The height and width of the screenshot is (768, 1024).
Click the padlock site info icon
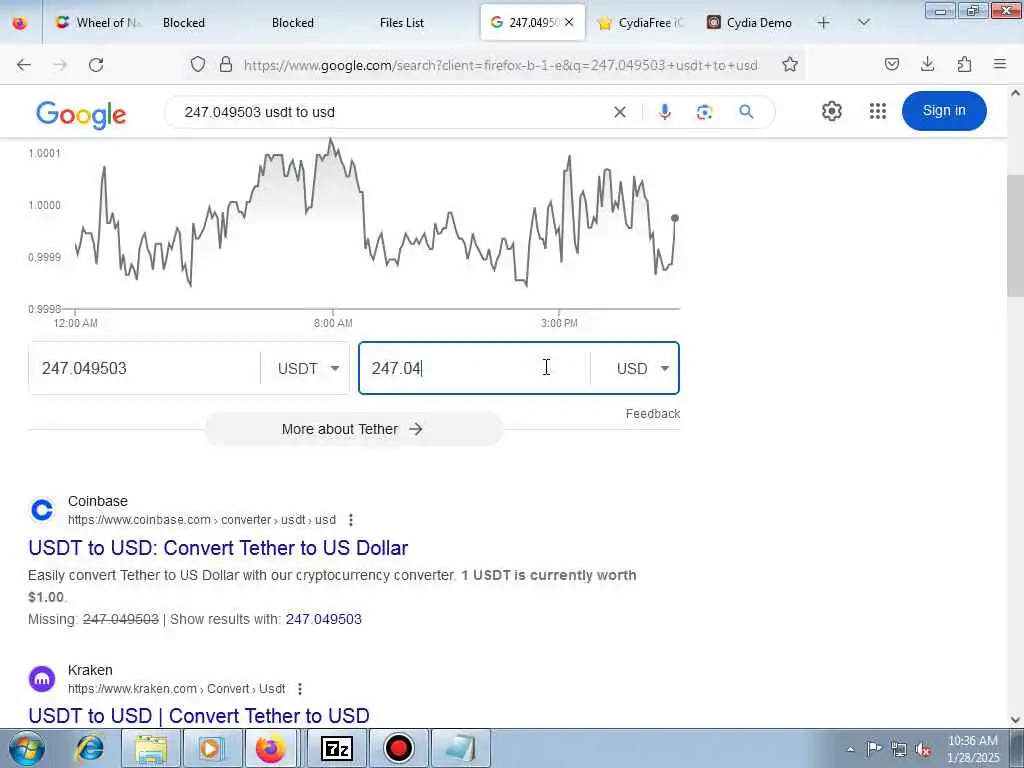click(226, 64)
